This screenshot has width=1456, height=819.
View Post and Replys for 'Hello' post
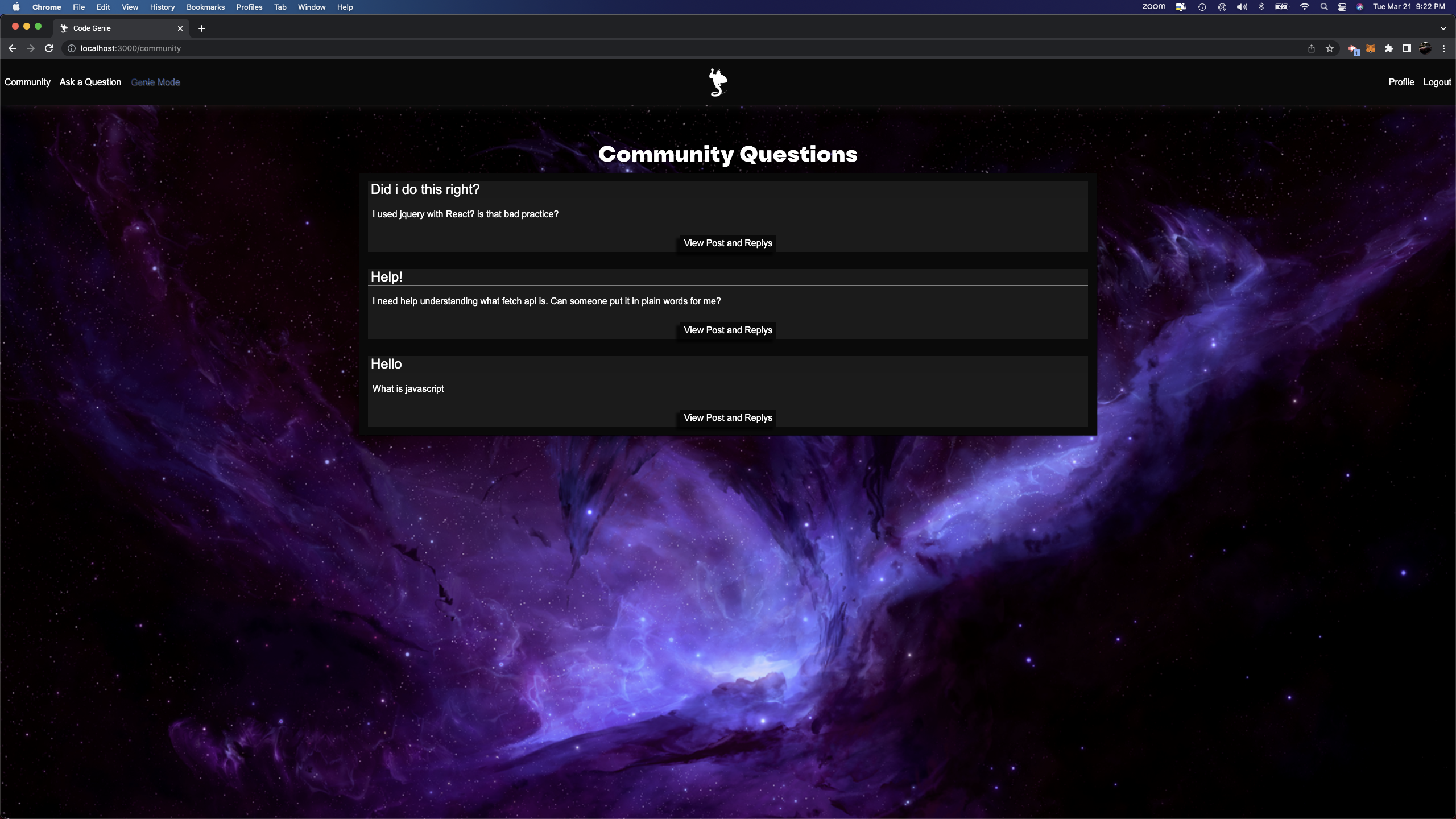727,417
